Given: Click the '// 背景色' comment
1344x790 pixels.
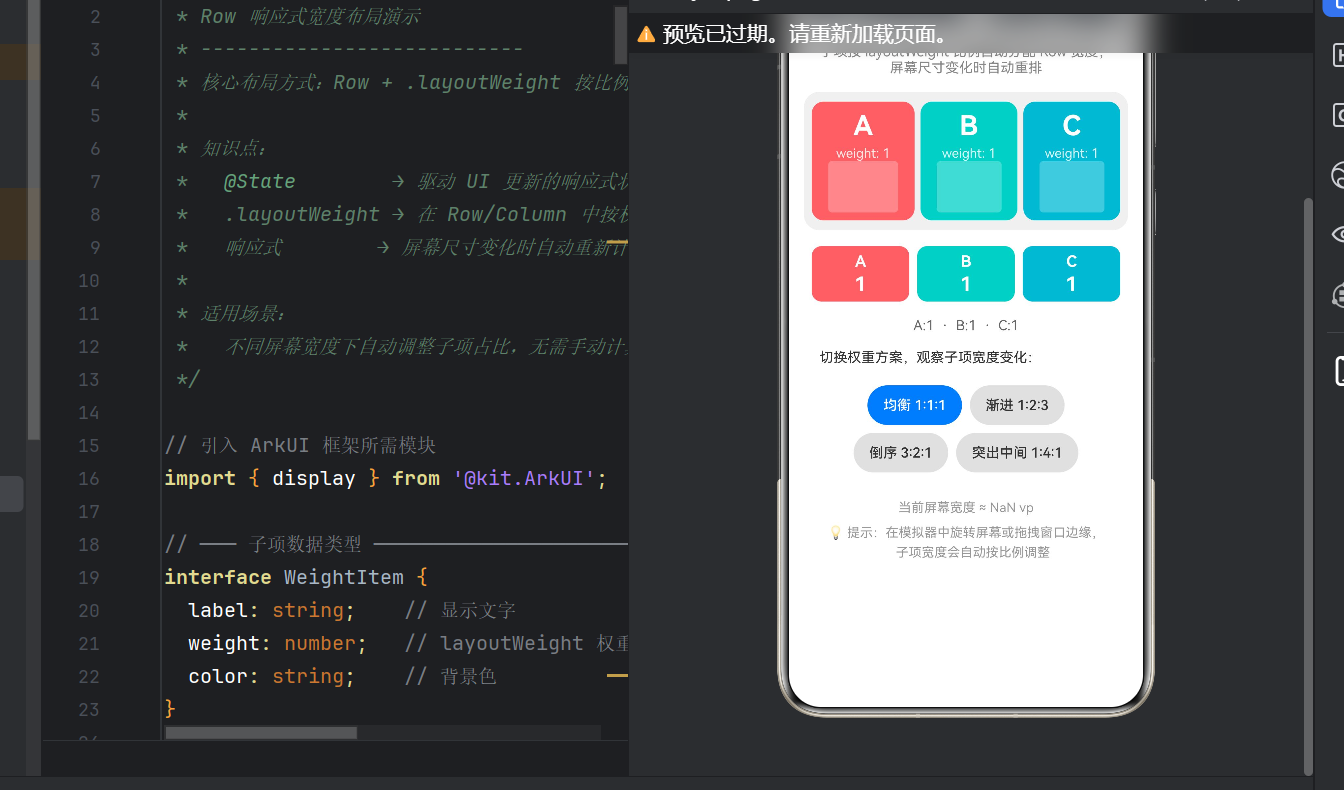Looking at the screenshot, I should tap(450, 676).
